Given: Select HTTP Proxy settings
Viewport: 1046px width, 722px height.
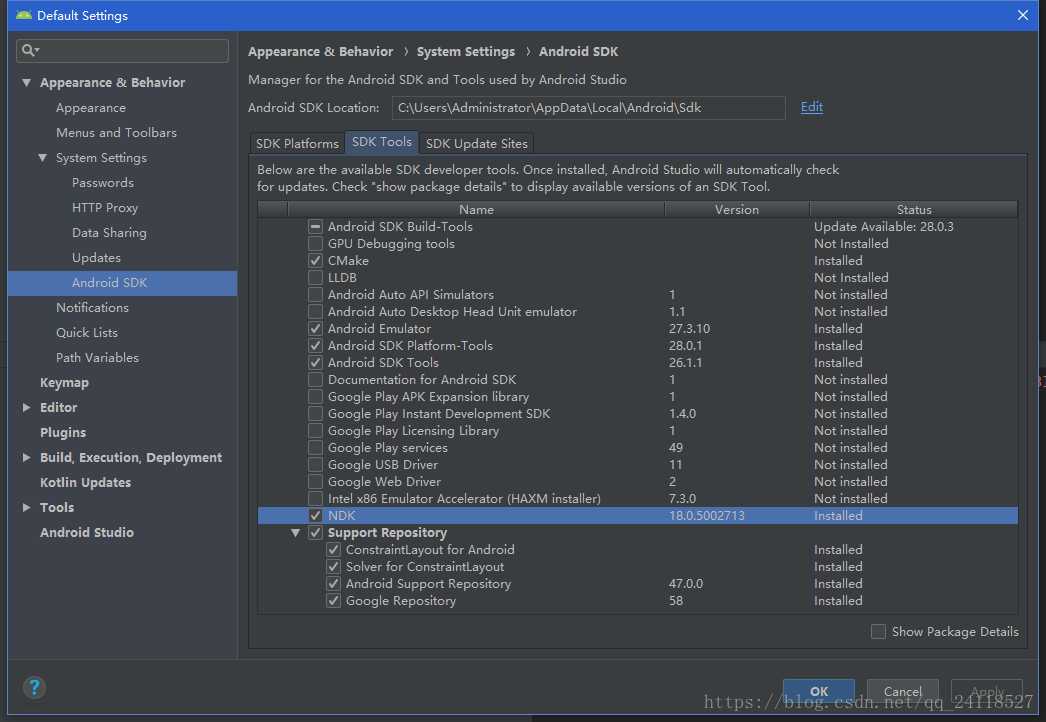Looking at the screenshot, I should point(105,208).
